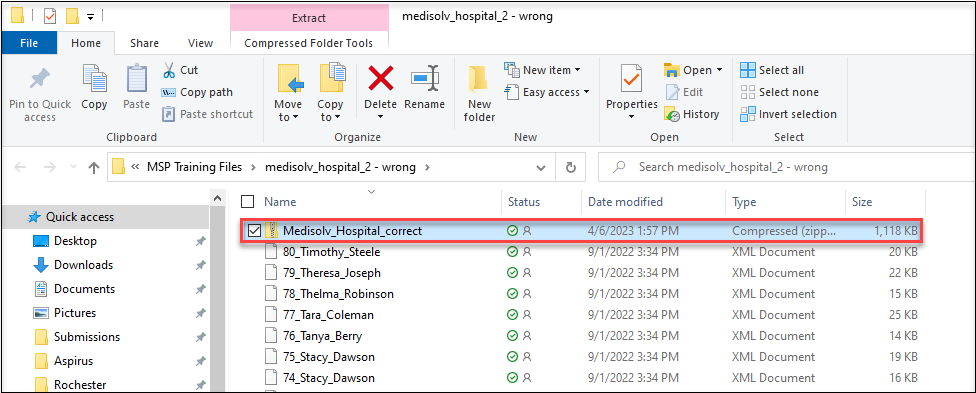
Task: Open the Open dropdown in ribbon
Action: (x=693, y=70)
